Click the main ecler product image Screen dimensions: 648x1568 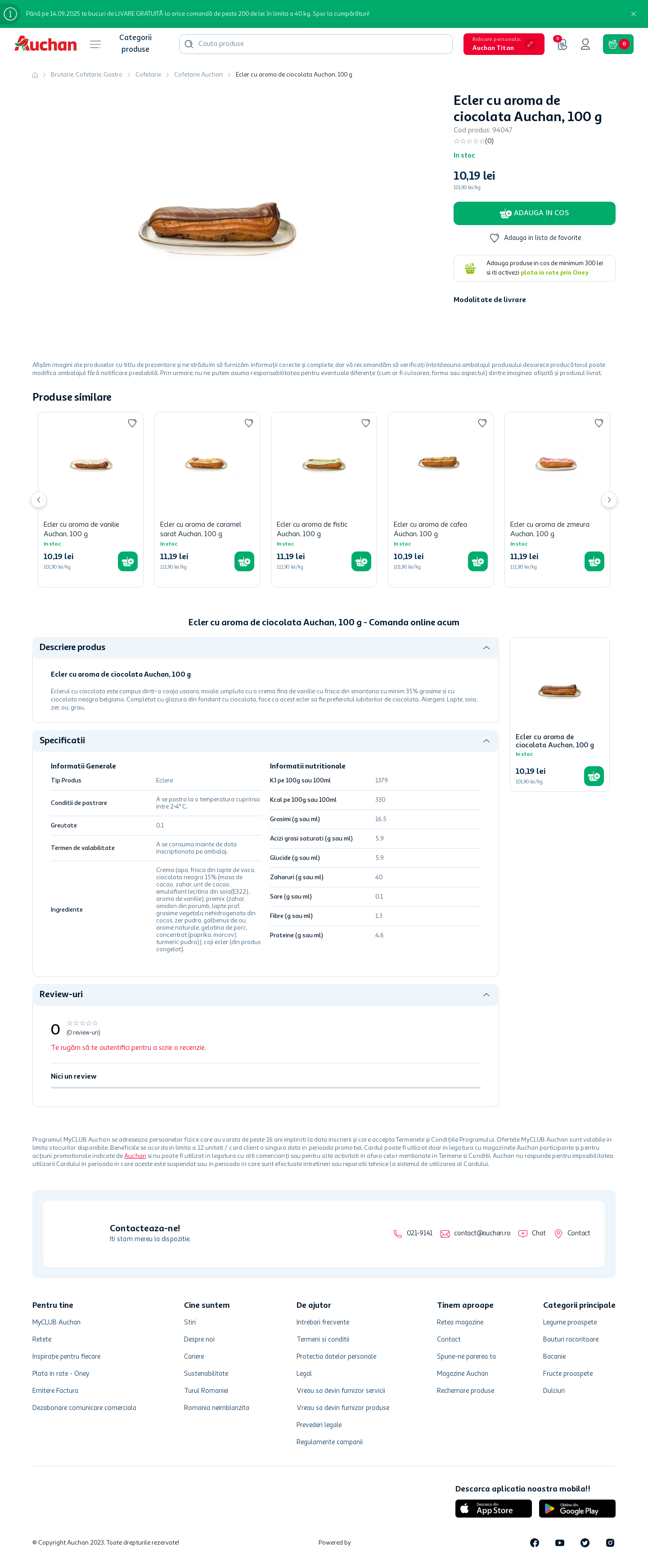click(x=217, y=230)
